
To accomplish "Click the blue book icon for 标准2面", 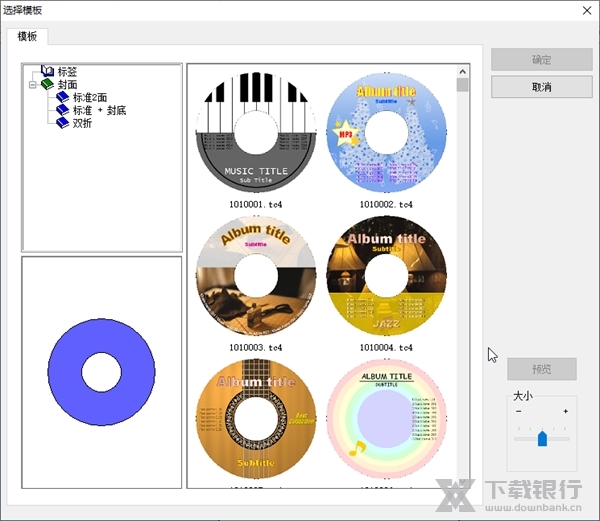I will point(62,97).
